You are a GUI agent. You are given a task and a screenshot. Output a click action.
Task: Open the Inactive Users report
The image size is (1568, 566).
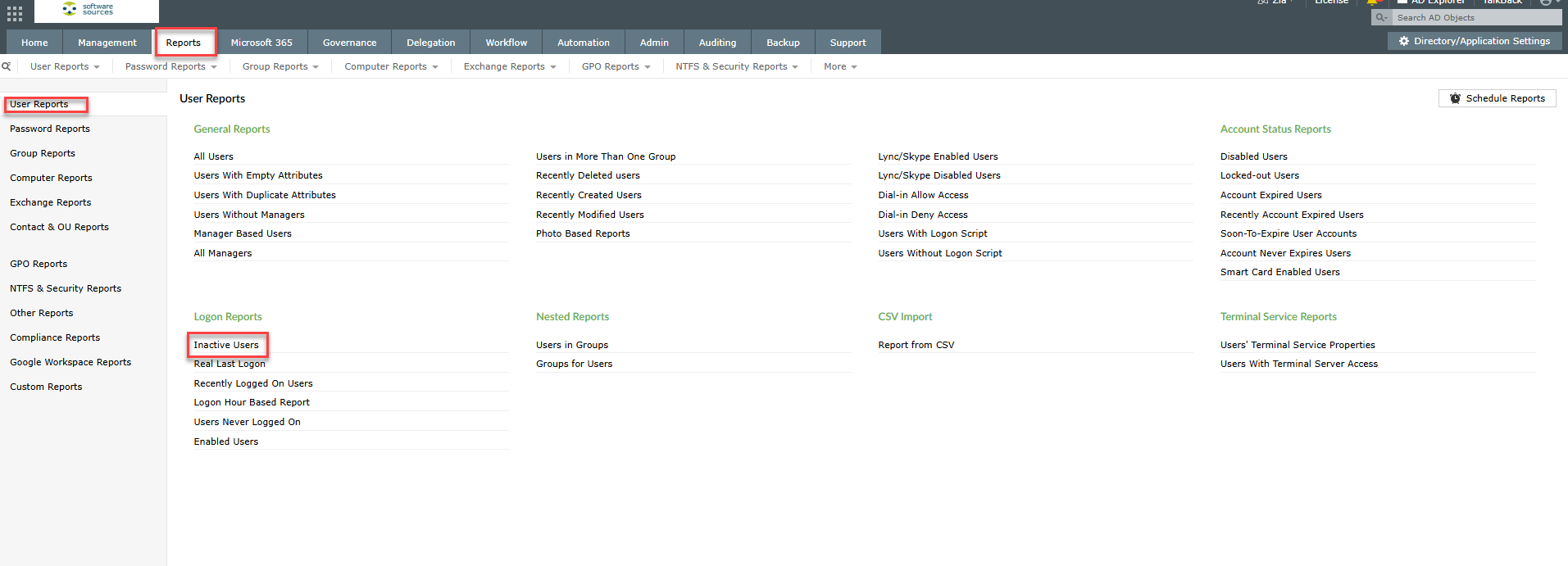coord(226,345)
